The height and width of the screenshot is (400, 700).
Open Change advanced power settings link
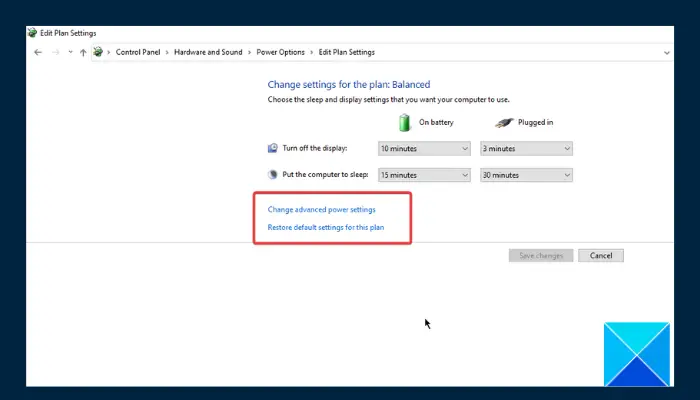pos(321,209)
